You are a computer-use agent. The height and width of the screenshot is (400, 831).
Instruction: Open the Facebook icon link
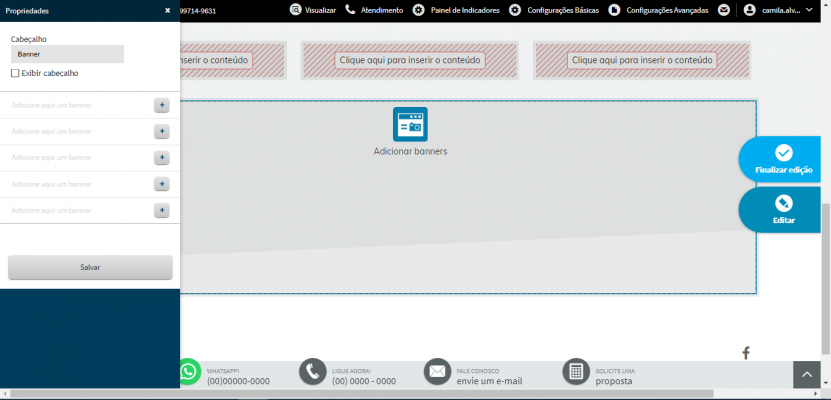[746, 353]
